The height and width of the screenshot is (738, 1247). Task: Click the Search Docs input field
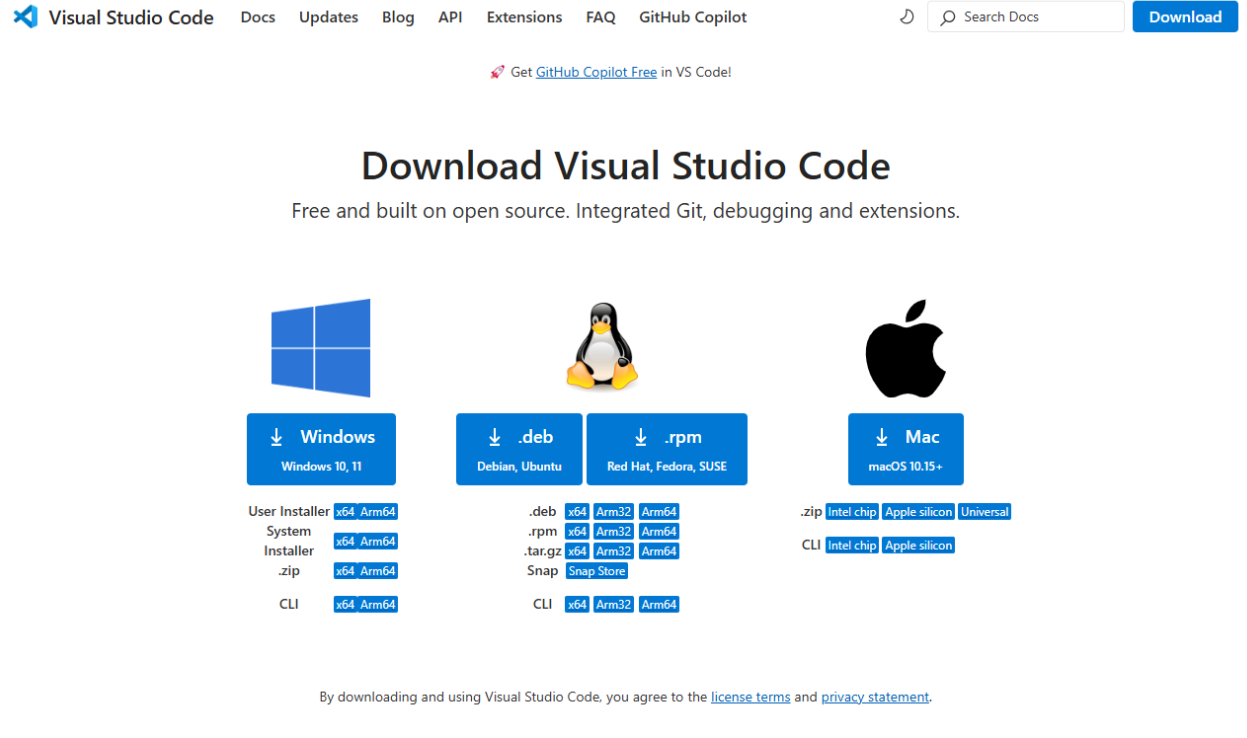pos(1026,17)
